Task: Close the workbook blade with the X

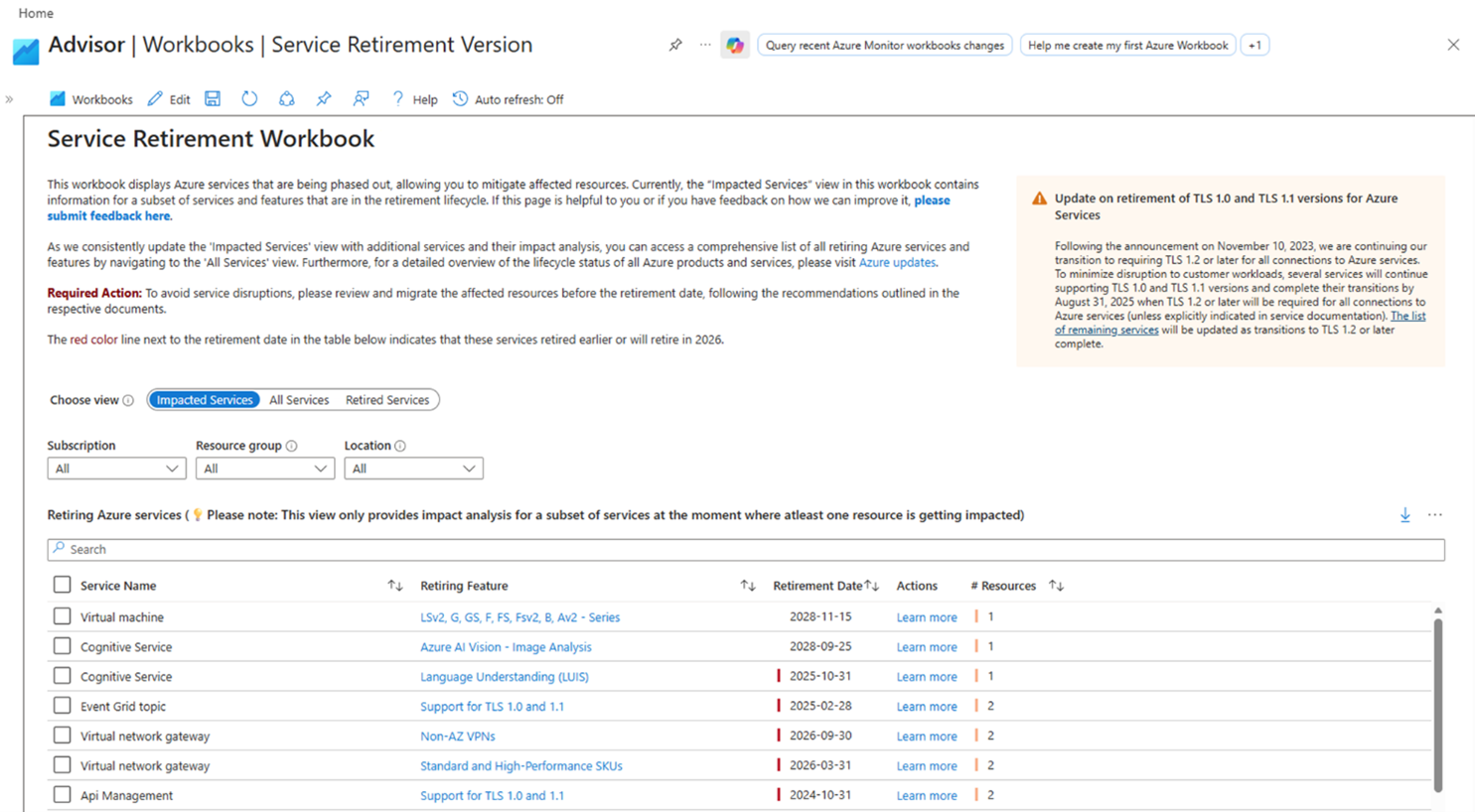Action: coord(1453,45)
